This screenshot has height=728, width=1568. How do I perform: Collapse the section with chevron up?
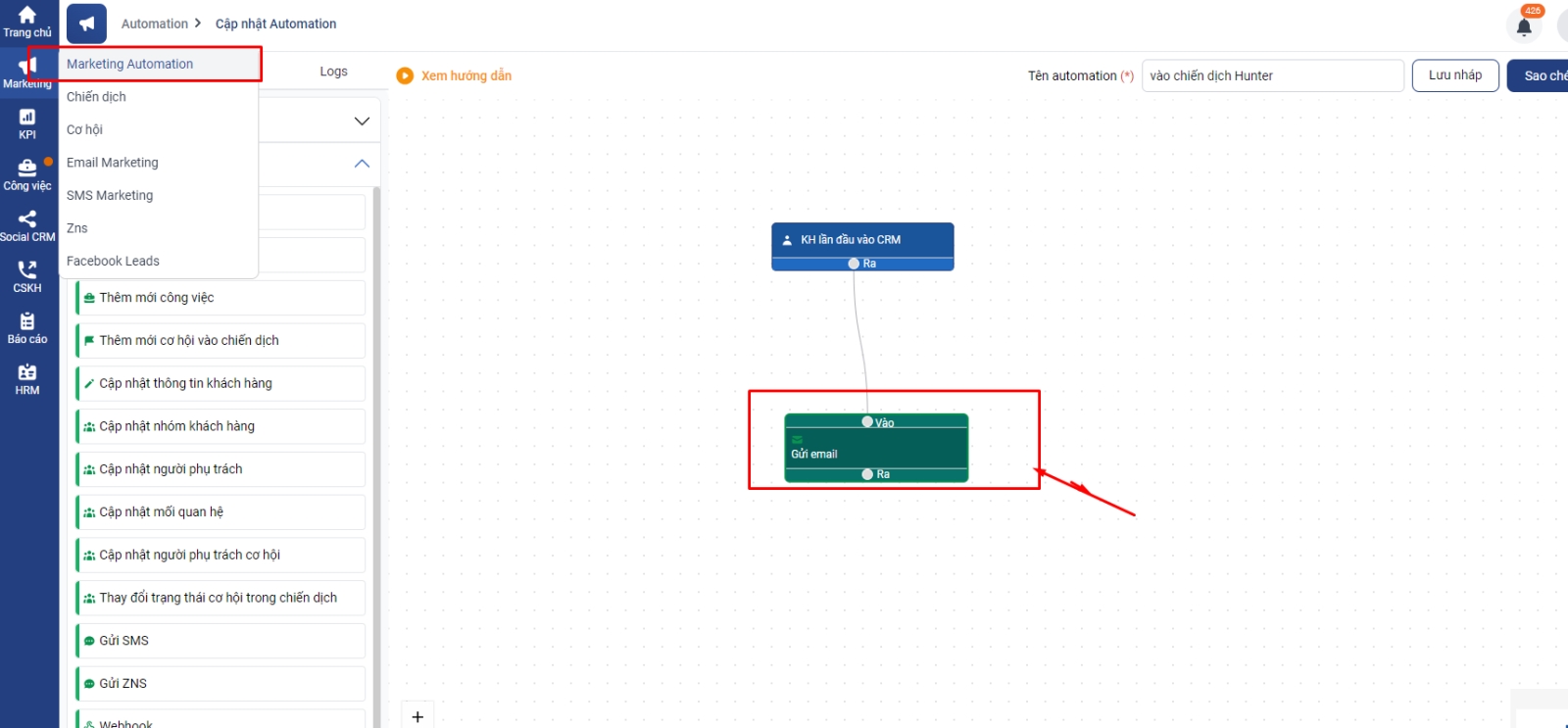[362, 164]
